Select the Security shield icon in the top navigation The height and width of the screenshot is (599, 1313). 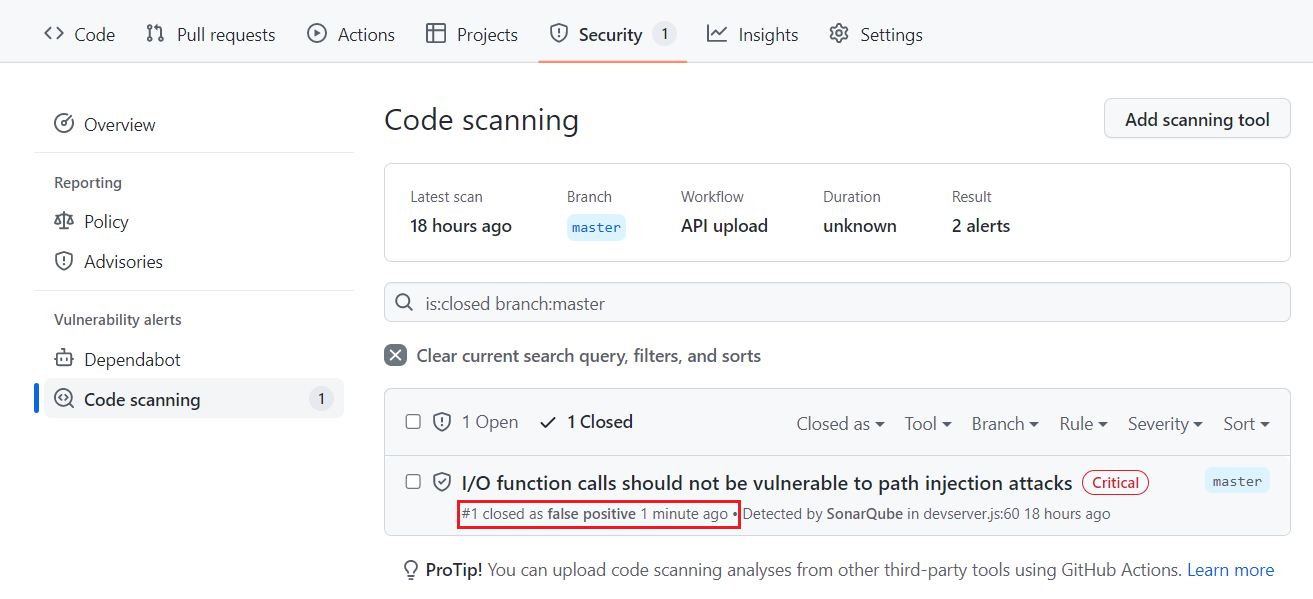[557, 33]
